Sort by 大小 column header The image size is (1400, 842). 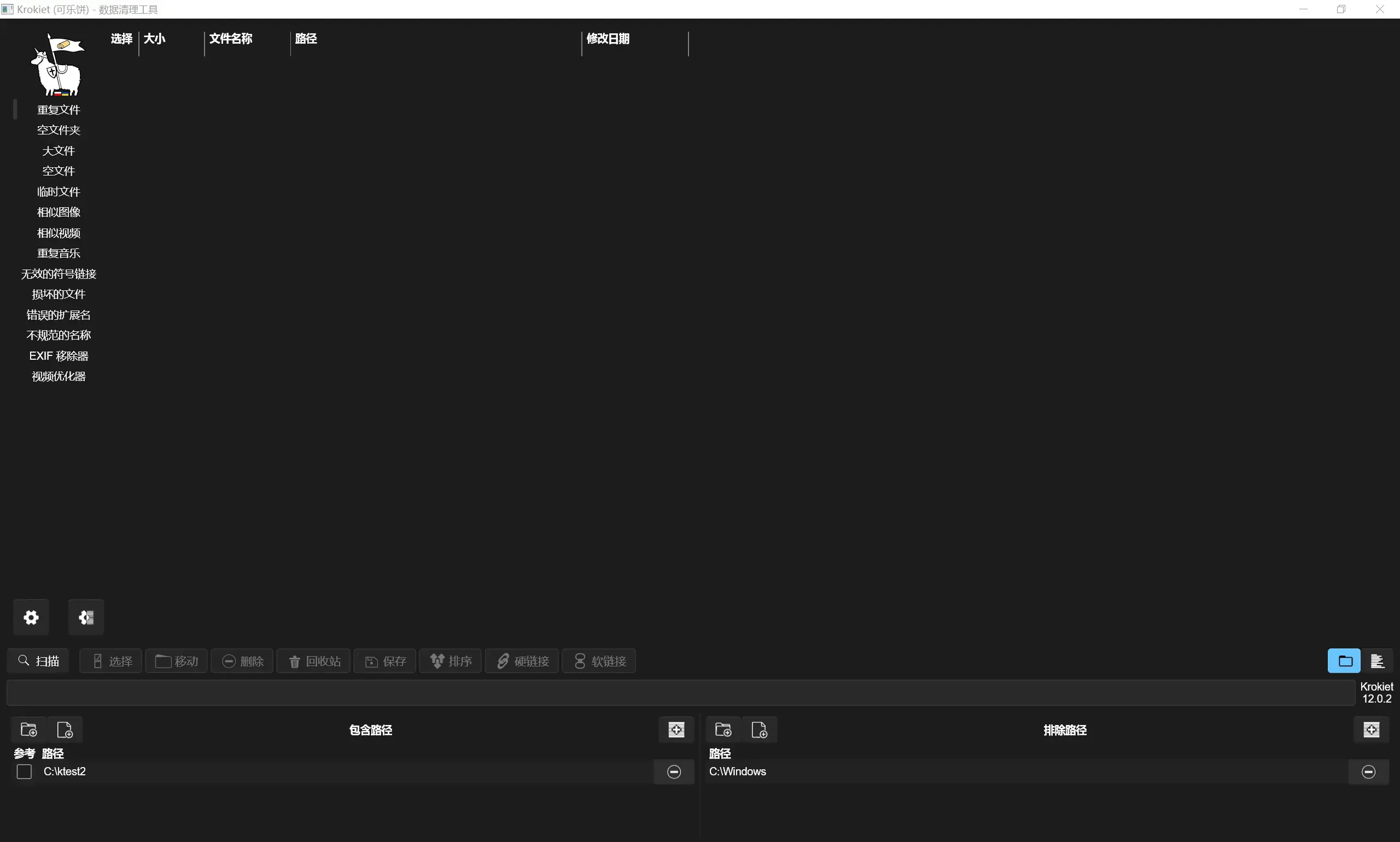(154, 39)
